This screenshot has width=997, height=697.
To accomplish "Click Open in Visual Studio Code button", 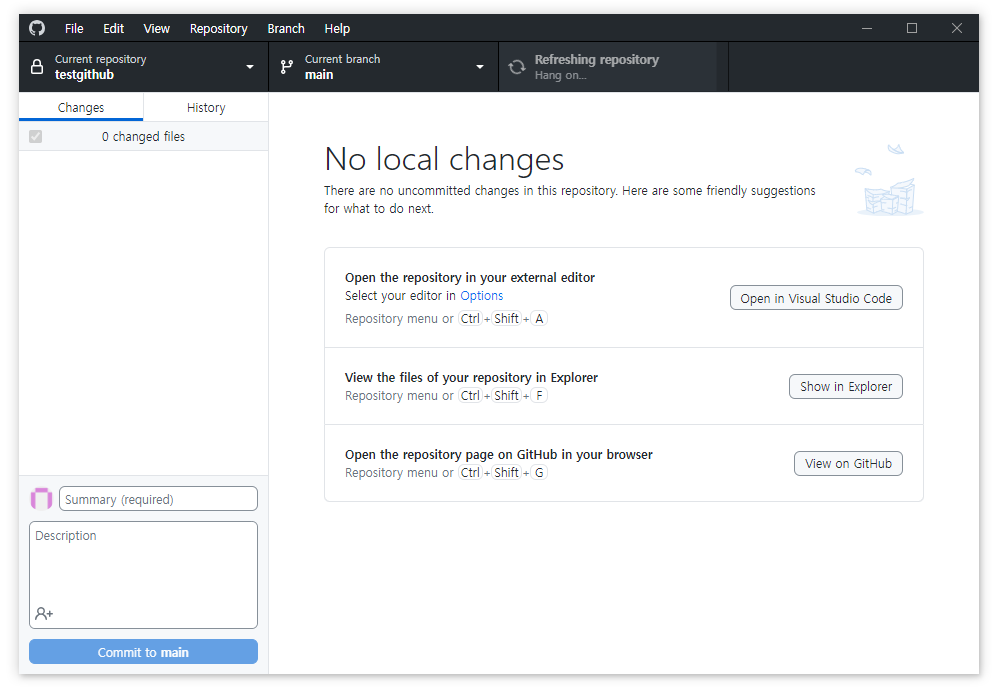I will 816,298.
